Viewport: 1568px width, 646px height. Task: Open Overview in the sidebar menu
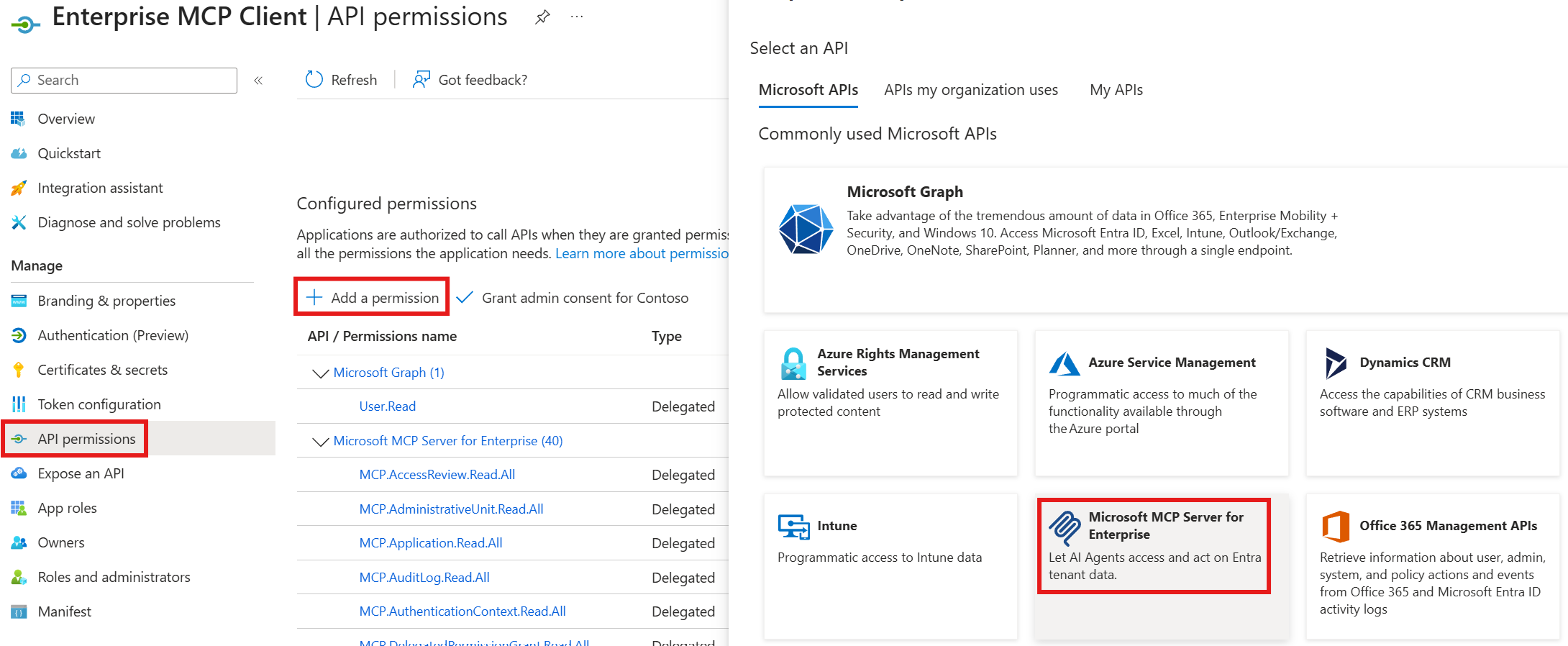click(x=66, y=119)
